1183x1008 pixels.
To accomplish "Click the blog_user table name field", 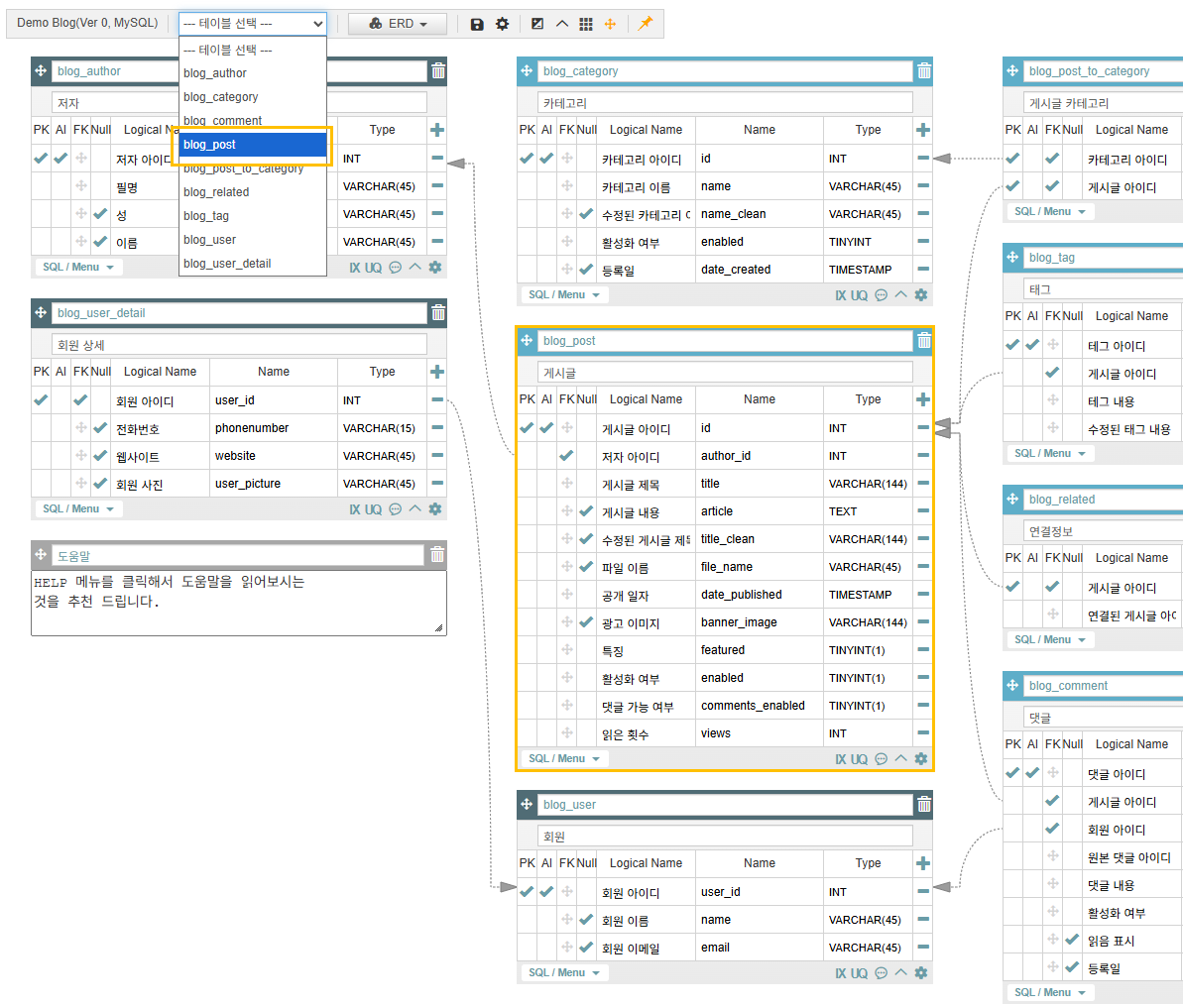I will tap(724, 805).
